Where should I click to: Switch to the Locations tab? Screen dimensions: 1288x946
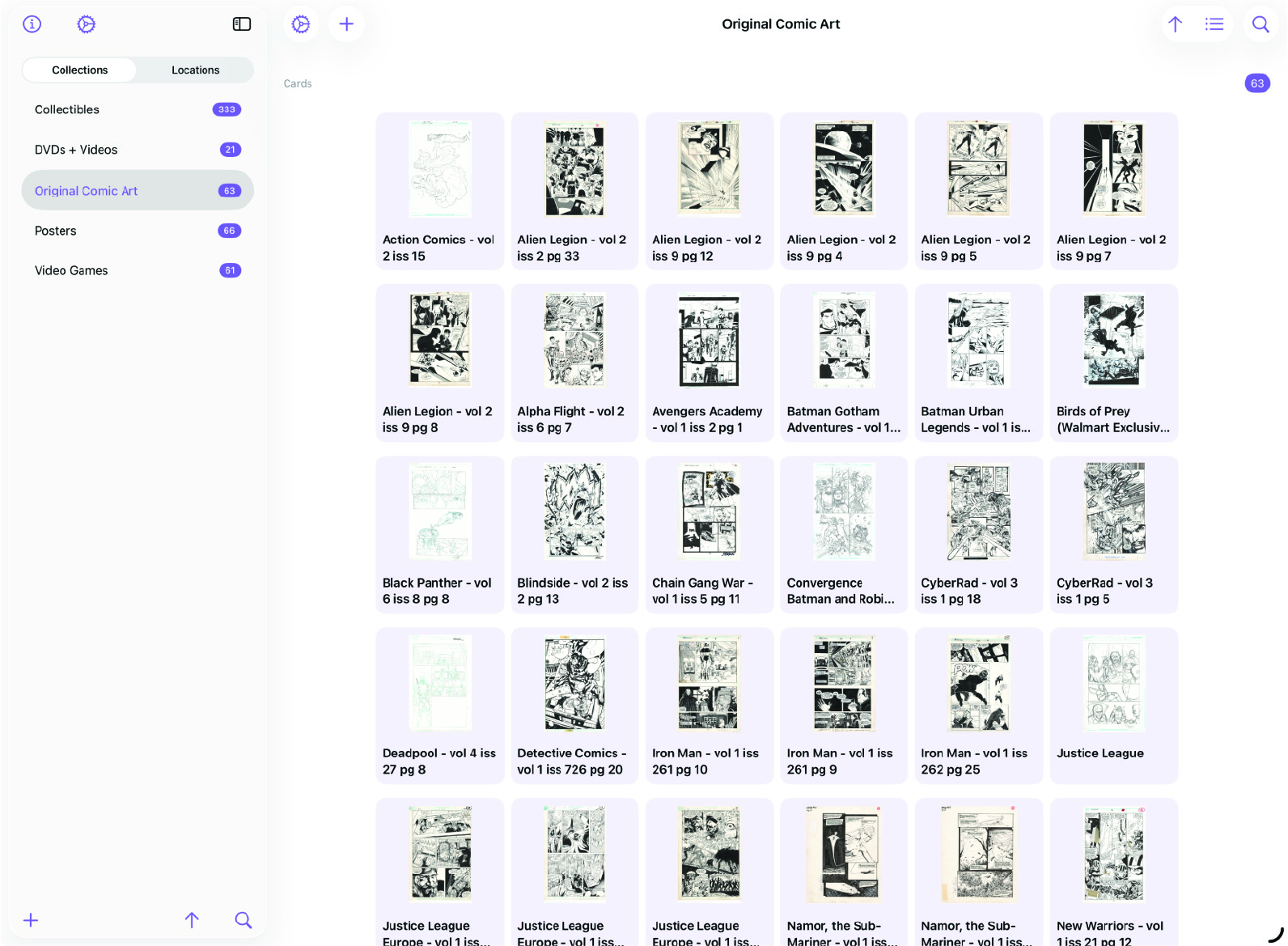pyautogui.click(x=195, y=70)
